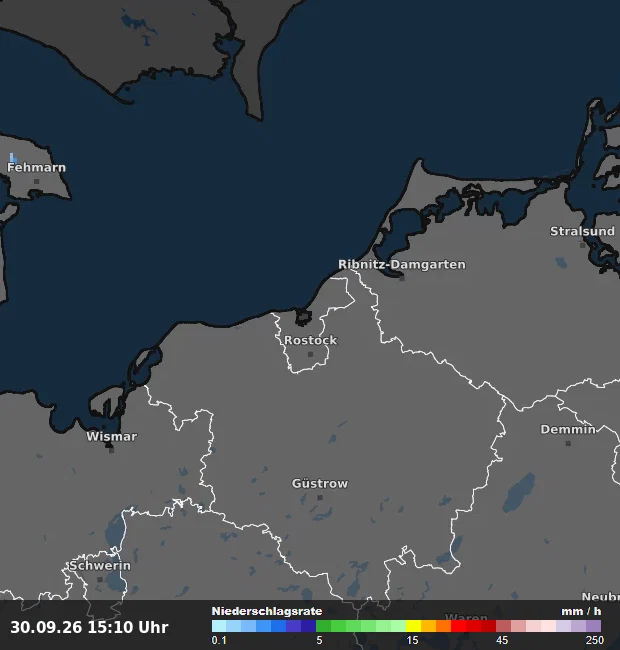Select the purple legend swatch at 250
This screenshot has width=620, height=650.
(593, 626)
